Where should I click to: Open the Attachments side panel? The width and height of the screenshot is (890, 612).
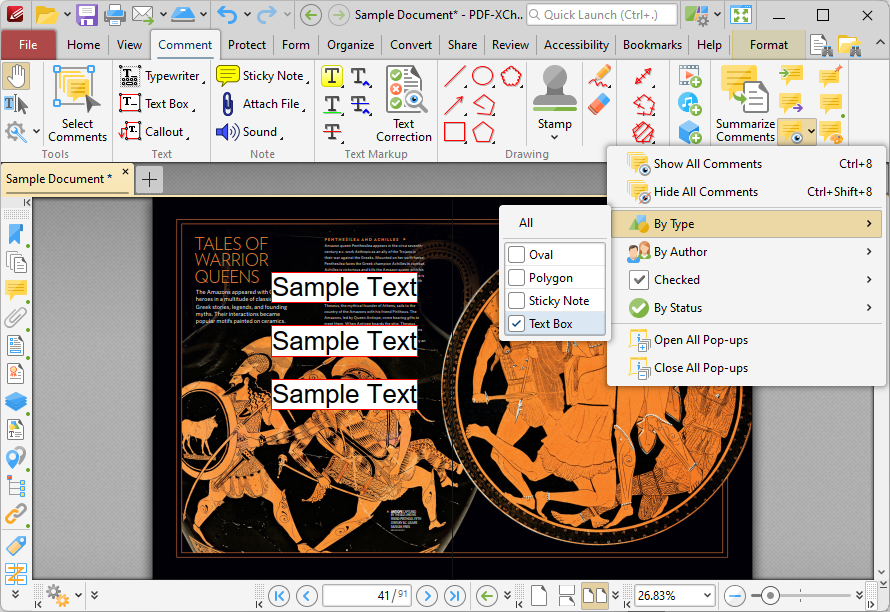point(16,317)
